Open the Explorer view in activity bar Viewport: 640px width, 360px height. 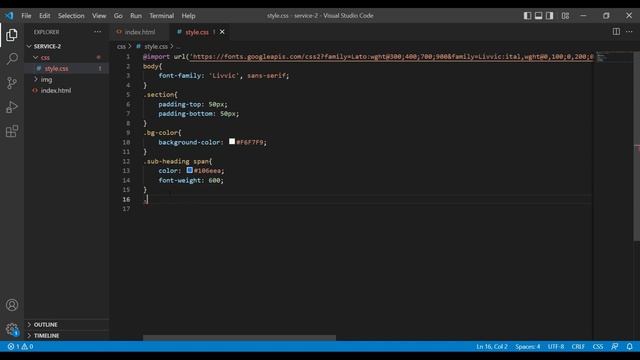(x=12, y=35)
